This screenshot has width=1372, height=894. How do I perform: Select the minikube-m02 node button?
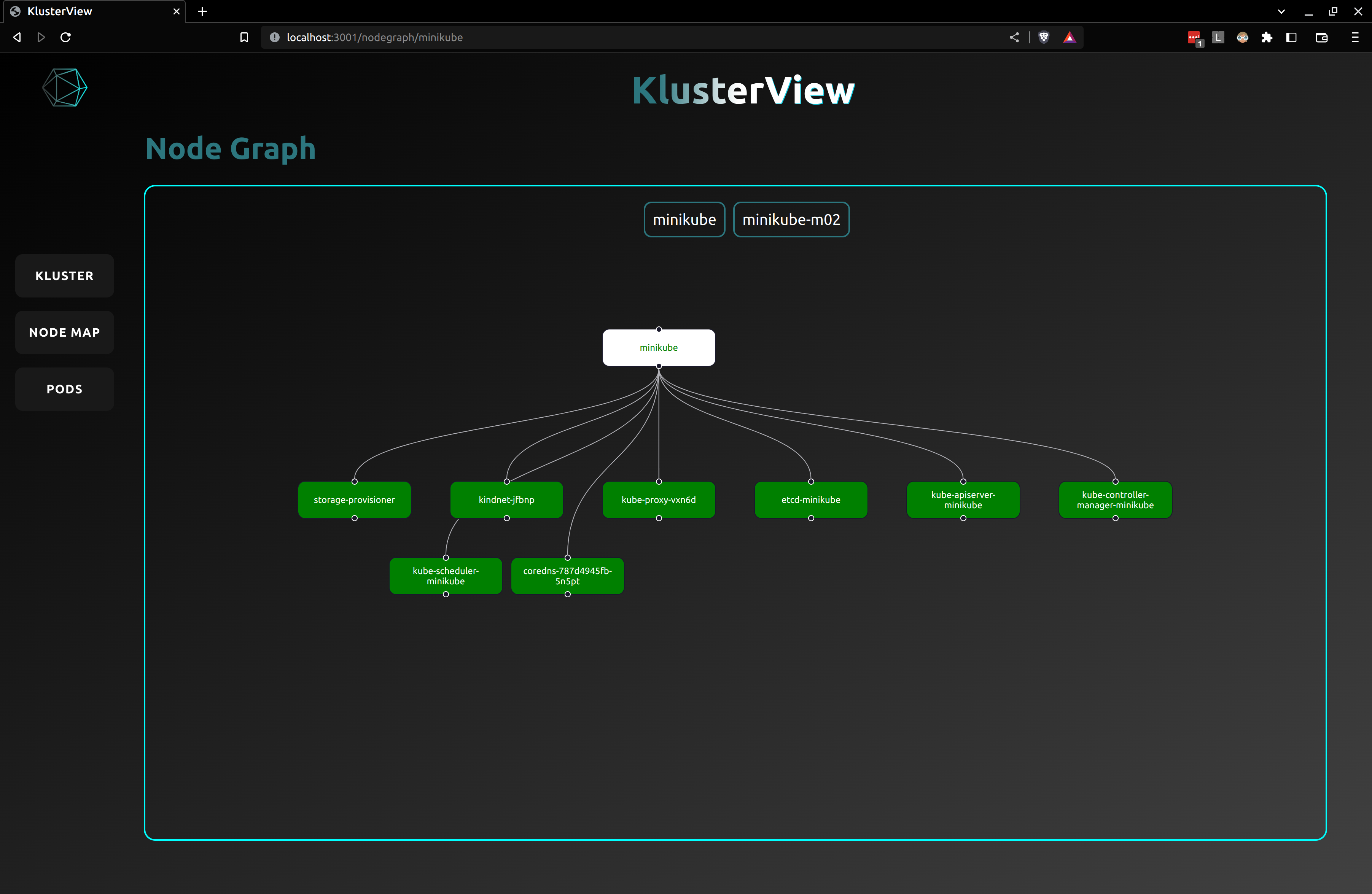click(791, 220)
